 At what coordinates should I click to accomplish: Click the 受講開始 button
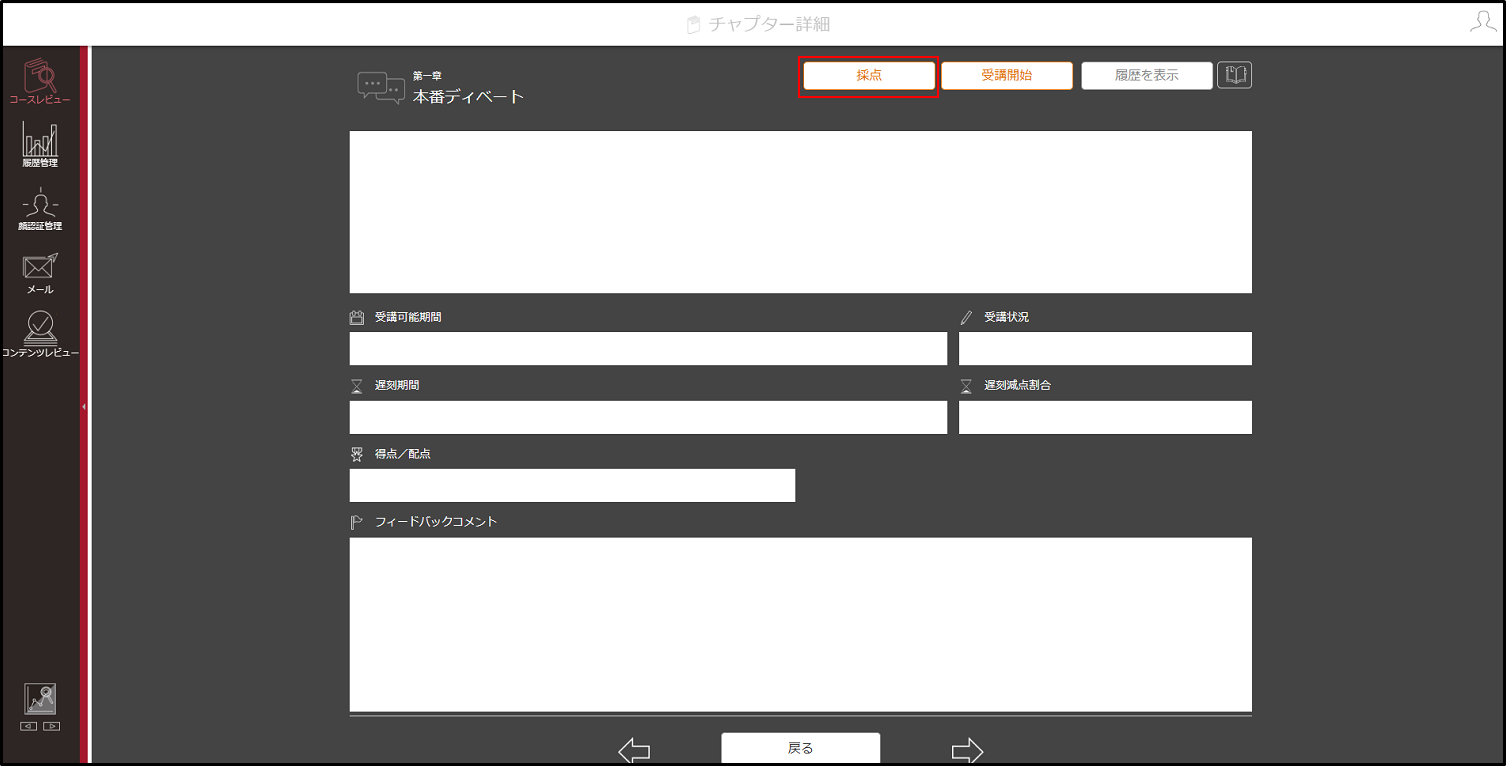1007,76
